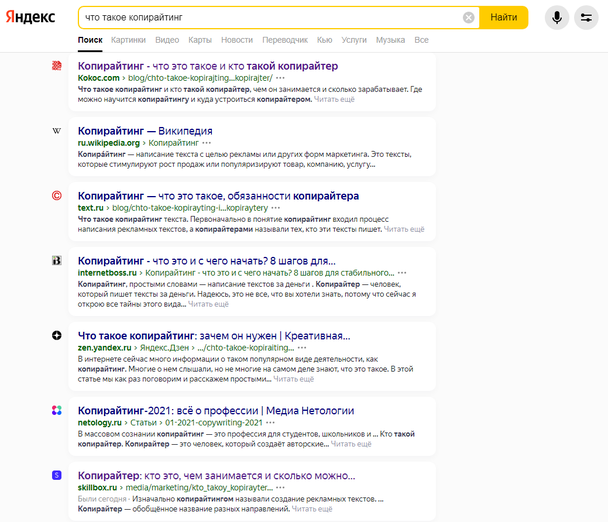The image size is (608, 522).
Task: Click the skillbox.ru path 'media/marketing/kto_takoy_kopirayter'
Action: pos(199,487)
